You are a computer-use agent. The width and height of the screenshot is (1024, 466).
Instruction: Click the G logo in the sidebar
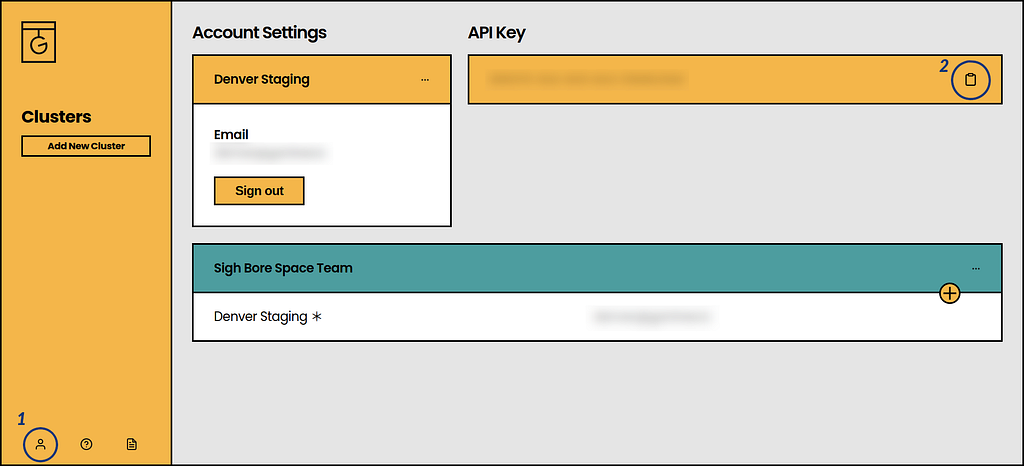(39, 42)
